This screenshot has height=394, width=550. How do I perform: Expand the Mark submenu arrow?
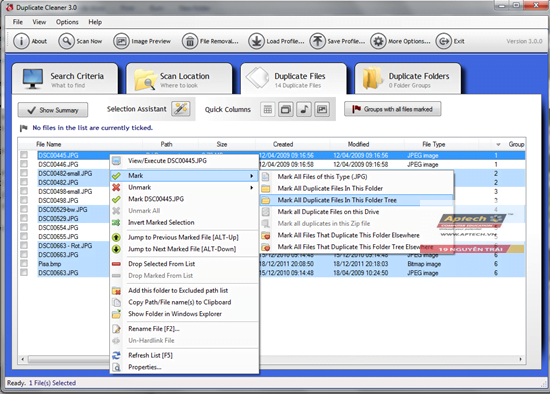251,176
